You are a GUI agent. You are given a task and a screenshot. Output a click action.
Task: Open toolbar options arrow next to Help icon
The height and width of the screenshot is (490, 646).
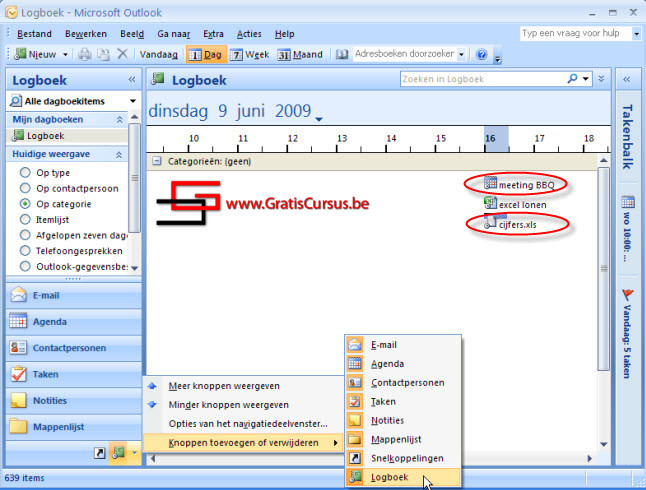(x=498, y=58)
